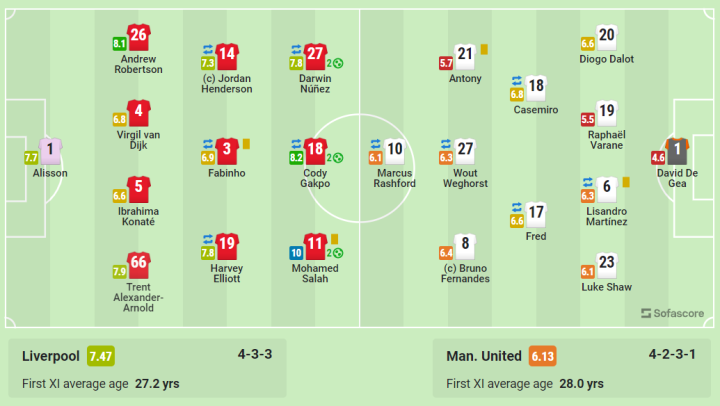
Task: Click Andrew Robertson's green 8.1 rating badge
Action: pos(119,44)
